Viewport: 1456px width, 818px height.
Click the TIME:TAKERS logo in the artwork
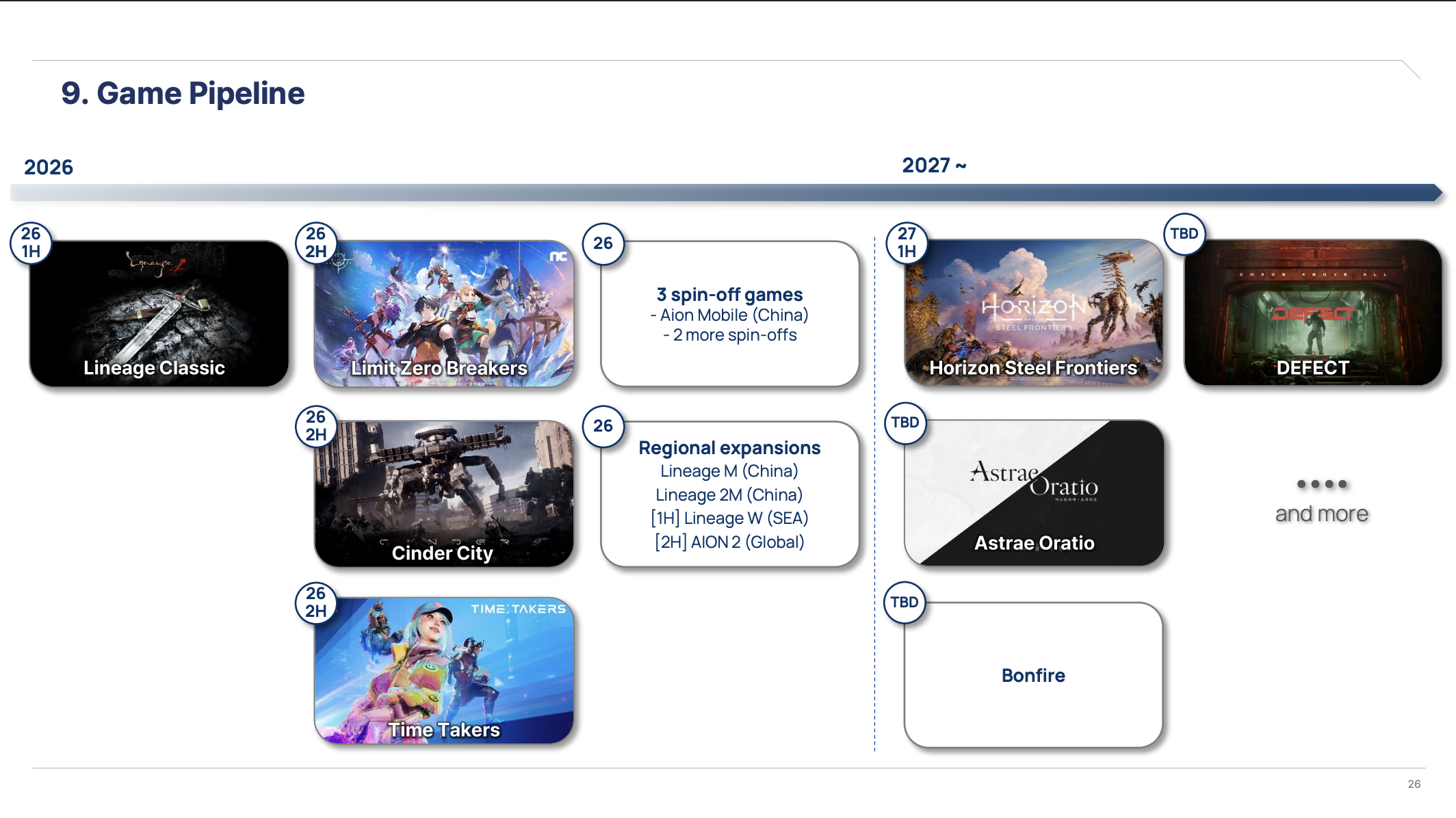pyautogui.click(x=518, y=609)
